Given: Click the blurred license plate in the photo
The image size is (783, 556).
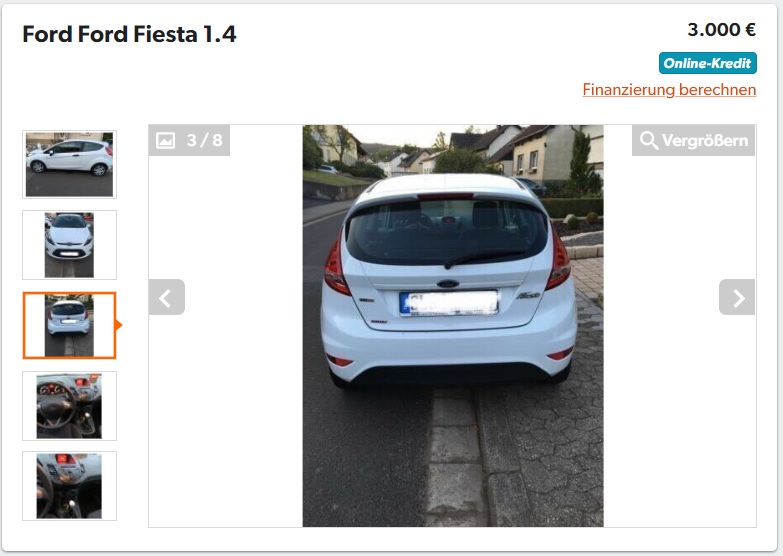Looking at the screenshot, I should pyautogui.click(x=449, y=303).
